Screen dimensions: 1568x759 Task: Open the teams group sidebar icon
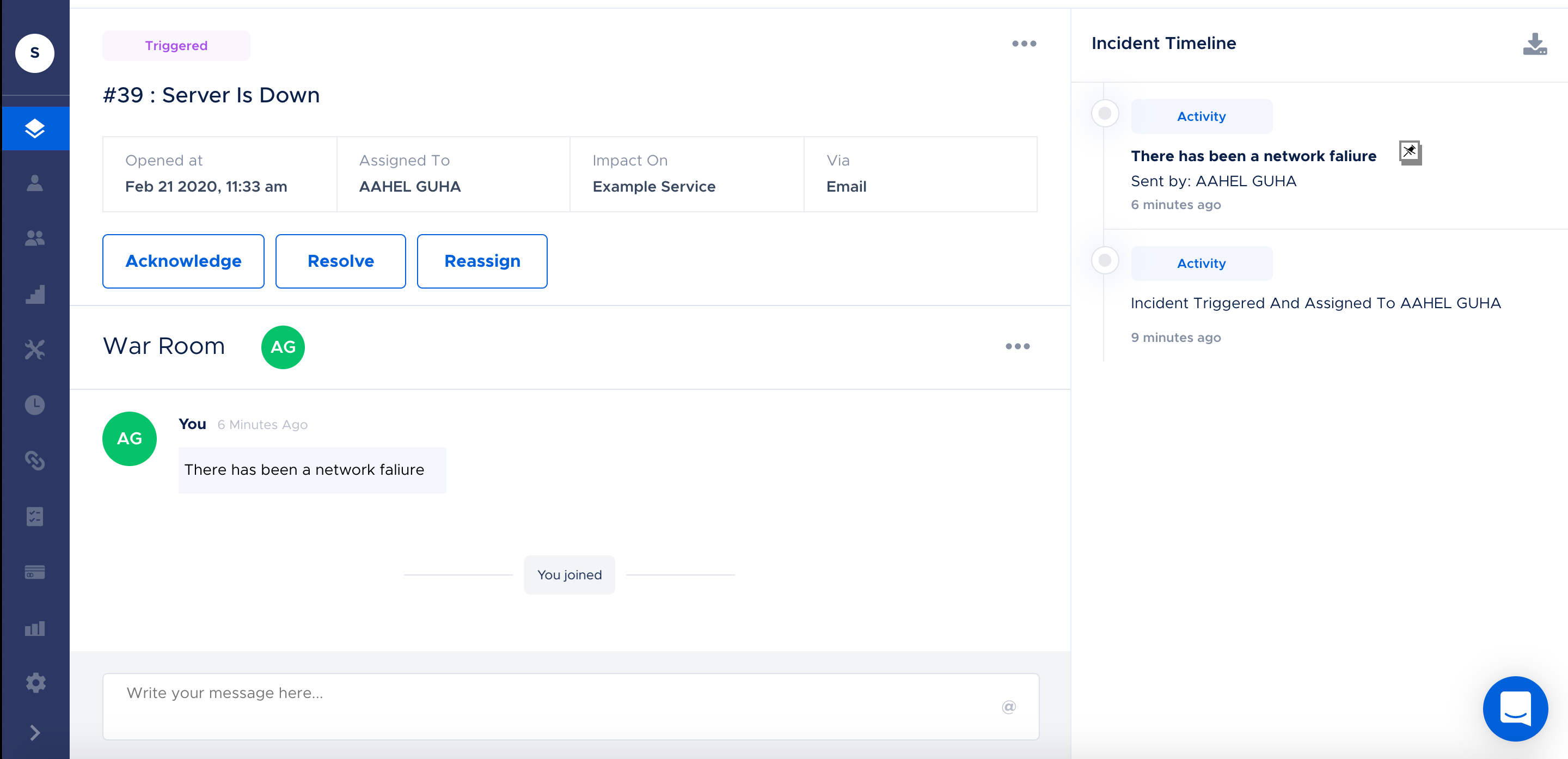35,238
